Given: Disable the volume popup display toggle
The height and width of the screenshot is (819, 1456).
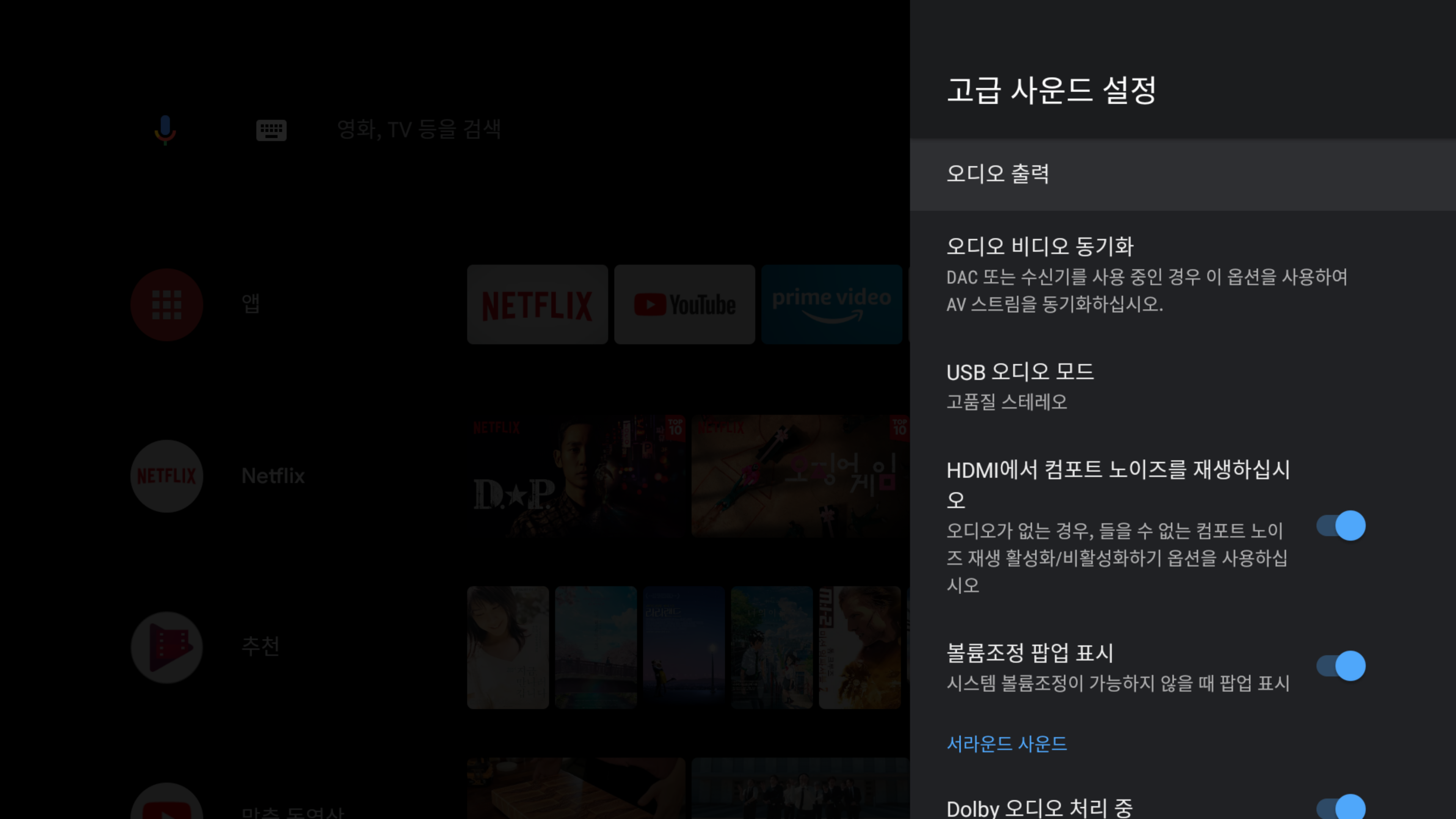Looking at the screenshot, I should point(1341,666).
